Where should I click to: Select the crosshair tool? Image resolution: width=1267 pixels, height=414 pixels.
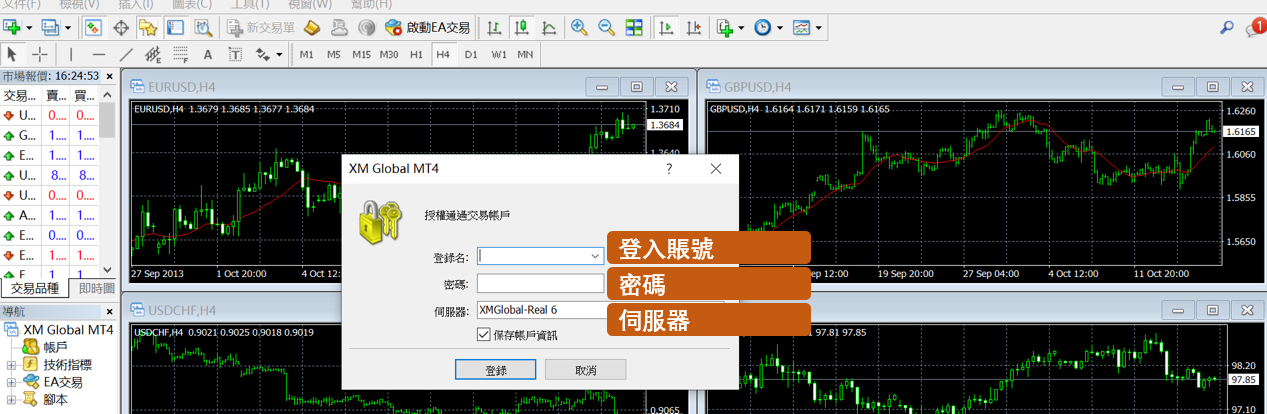coord(40,54)
